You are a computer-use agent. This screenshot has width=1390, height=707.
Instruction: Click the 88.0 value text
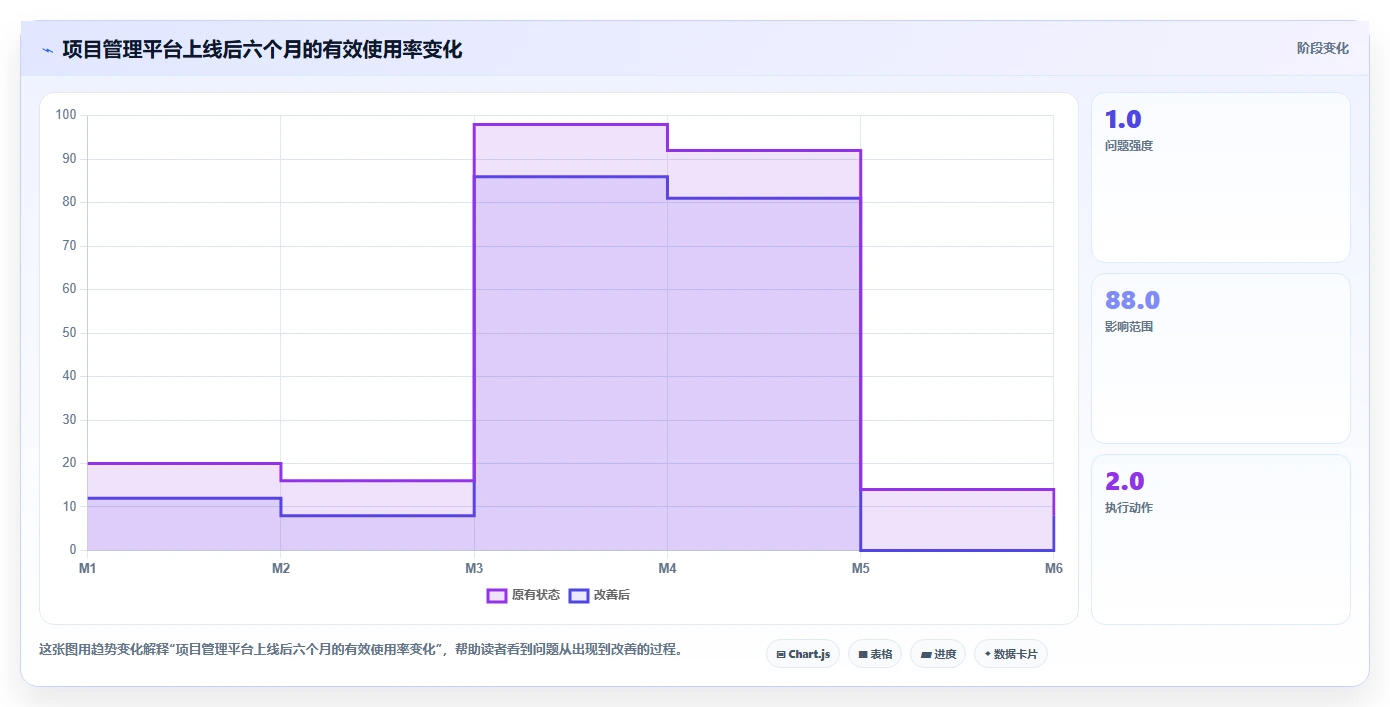(1132, 300)
